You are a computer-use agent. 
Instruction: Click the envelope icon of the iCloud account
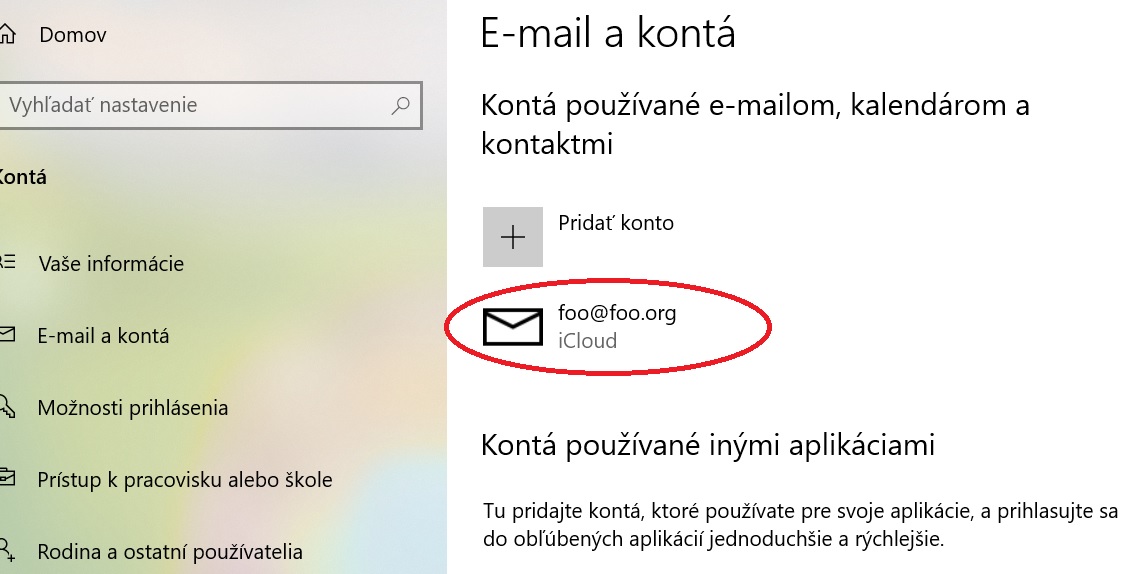coord(513,327)
